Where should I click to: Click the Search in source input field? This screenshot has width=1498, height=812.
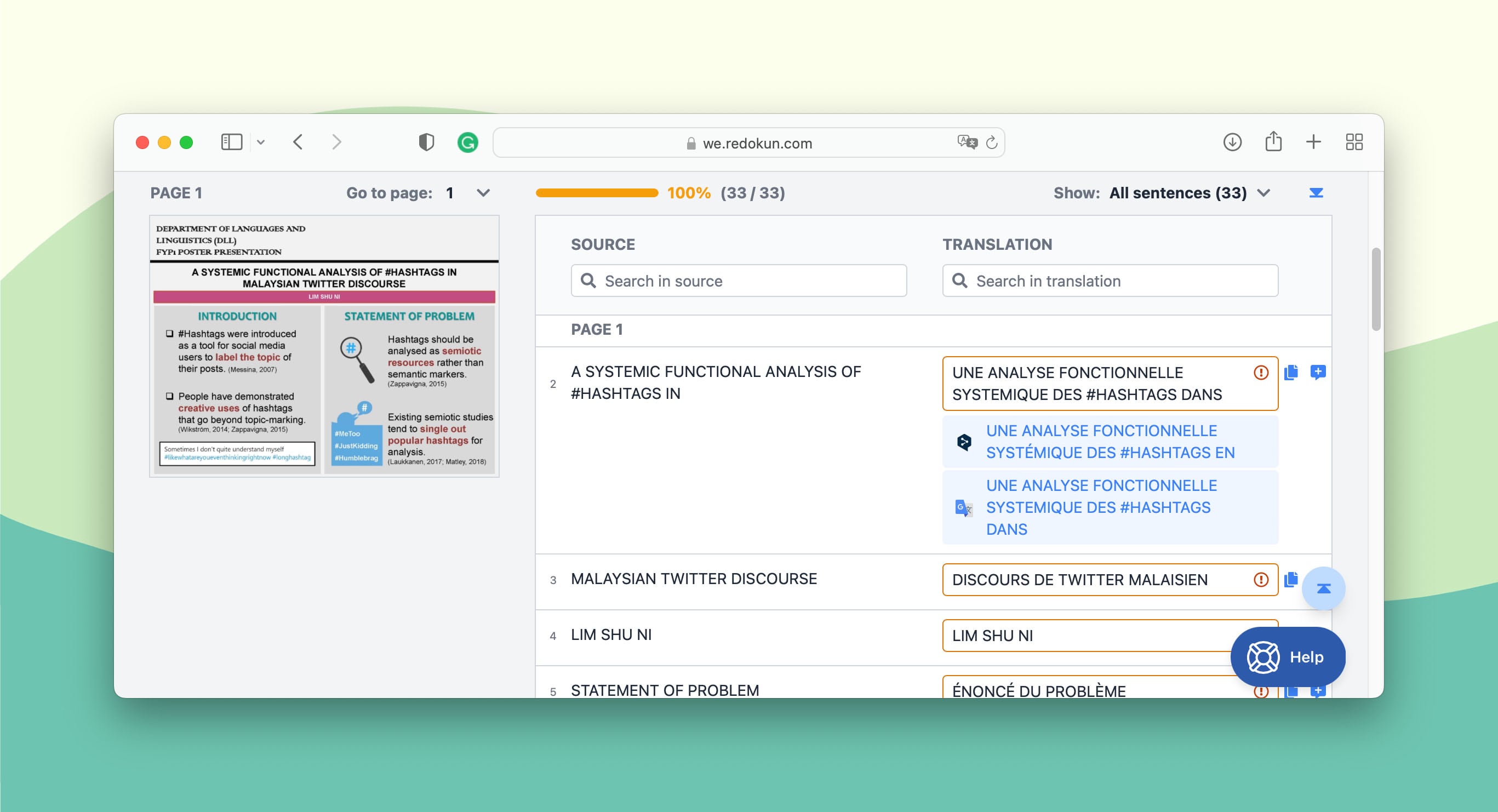click(739, 281)
